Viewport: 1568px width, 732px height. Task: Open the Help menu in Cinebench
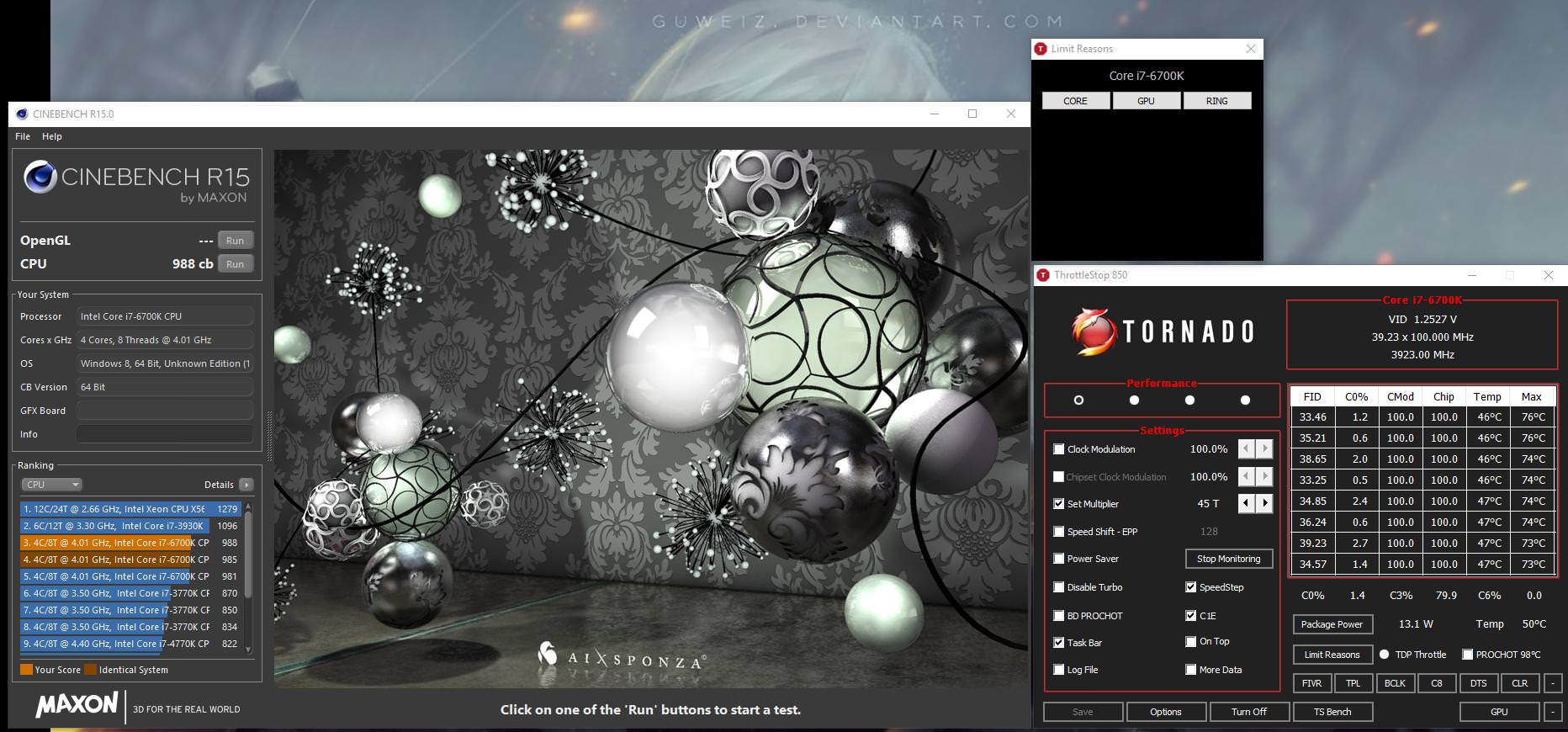coord(52,136)
